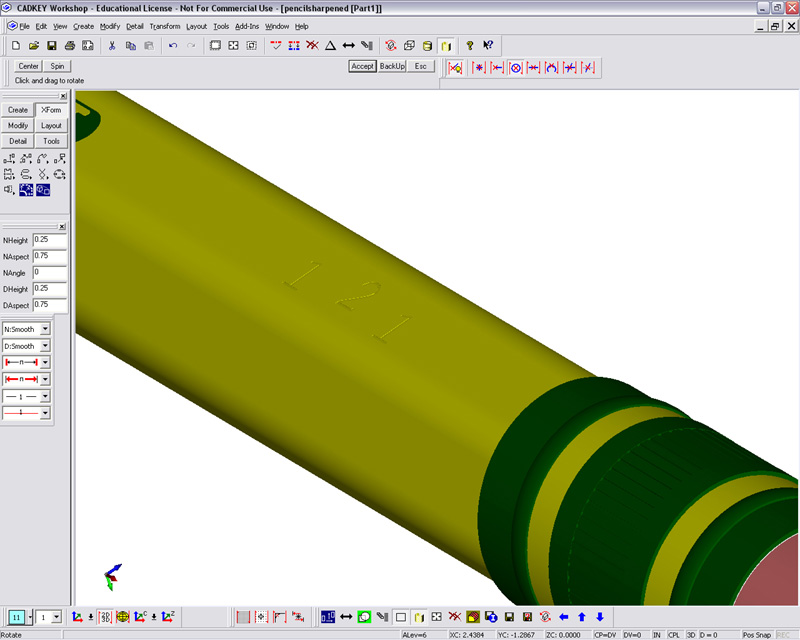Toggle the CPL status bar field
This screenshot has width=800, height=640.
pyautogui.click(x=674, y=635)
